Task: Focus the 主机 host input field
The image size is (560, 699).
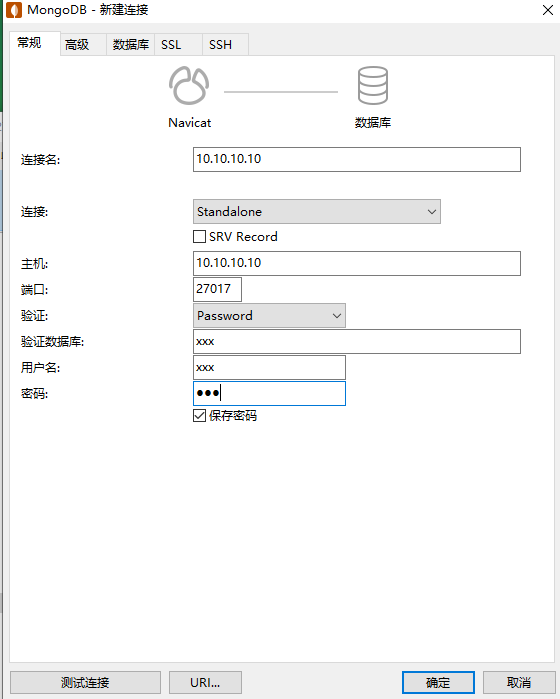Action: pos(357,263)
